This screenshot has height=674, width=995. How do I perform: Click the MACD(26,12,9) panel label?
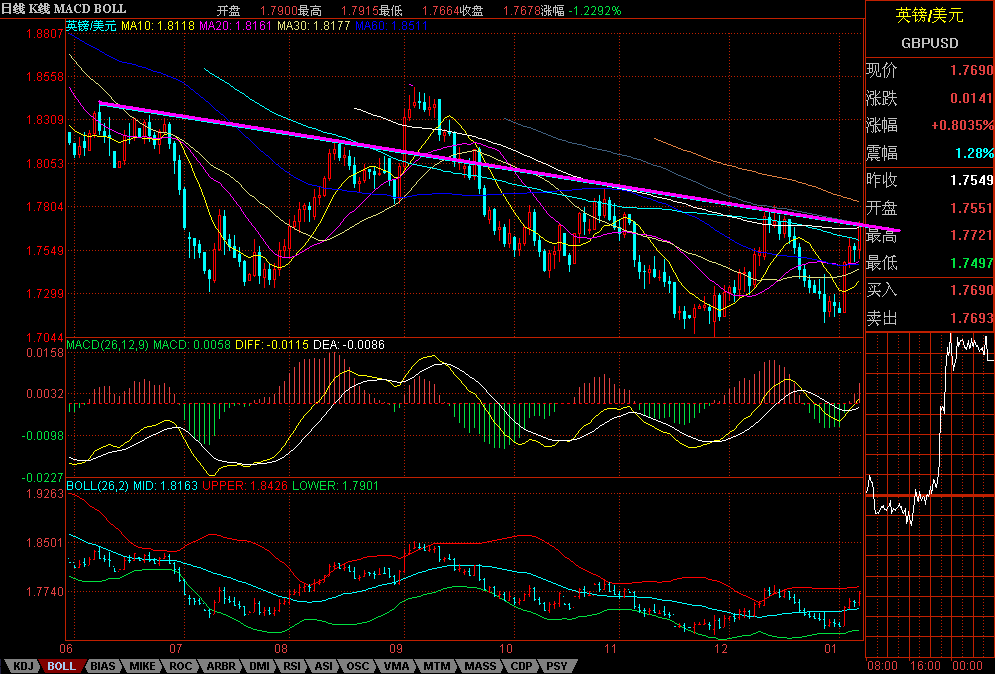point(107,345)
